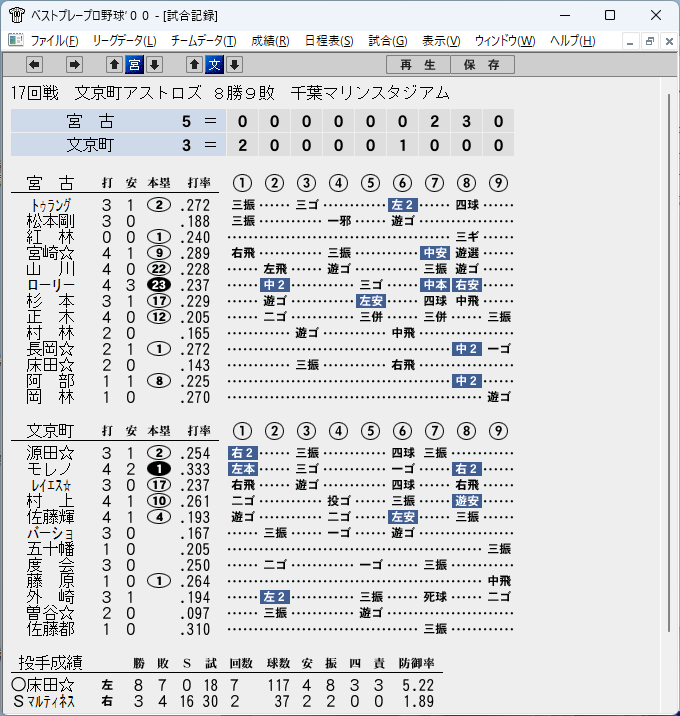Go to previous game with left arrow
Image resolution: width=680 pixels, height=716 pixels.
click(x=34, y=65)
